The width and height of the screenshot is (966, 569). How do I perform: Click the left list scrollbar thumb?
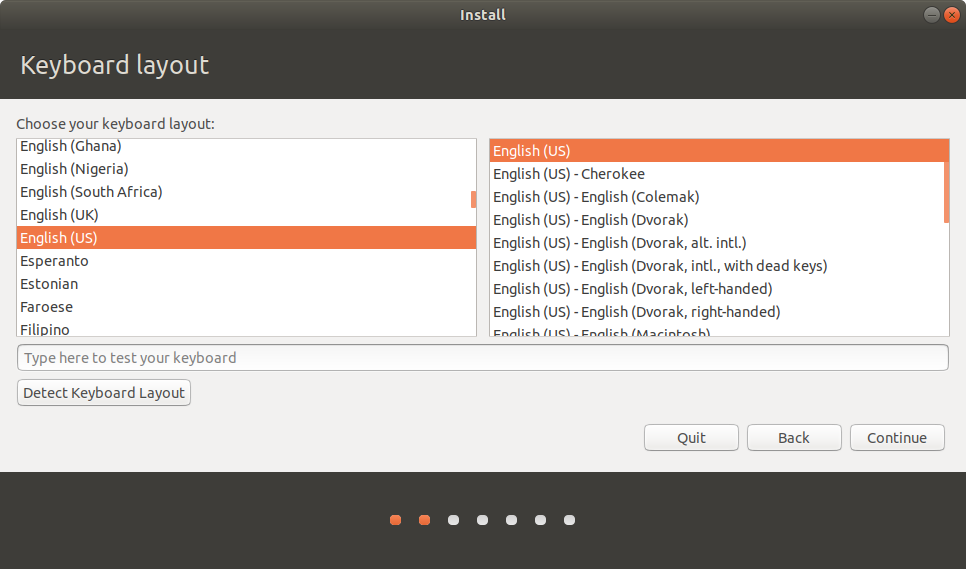coord(473,199)
